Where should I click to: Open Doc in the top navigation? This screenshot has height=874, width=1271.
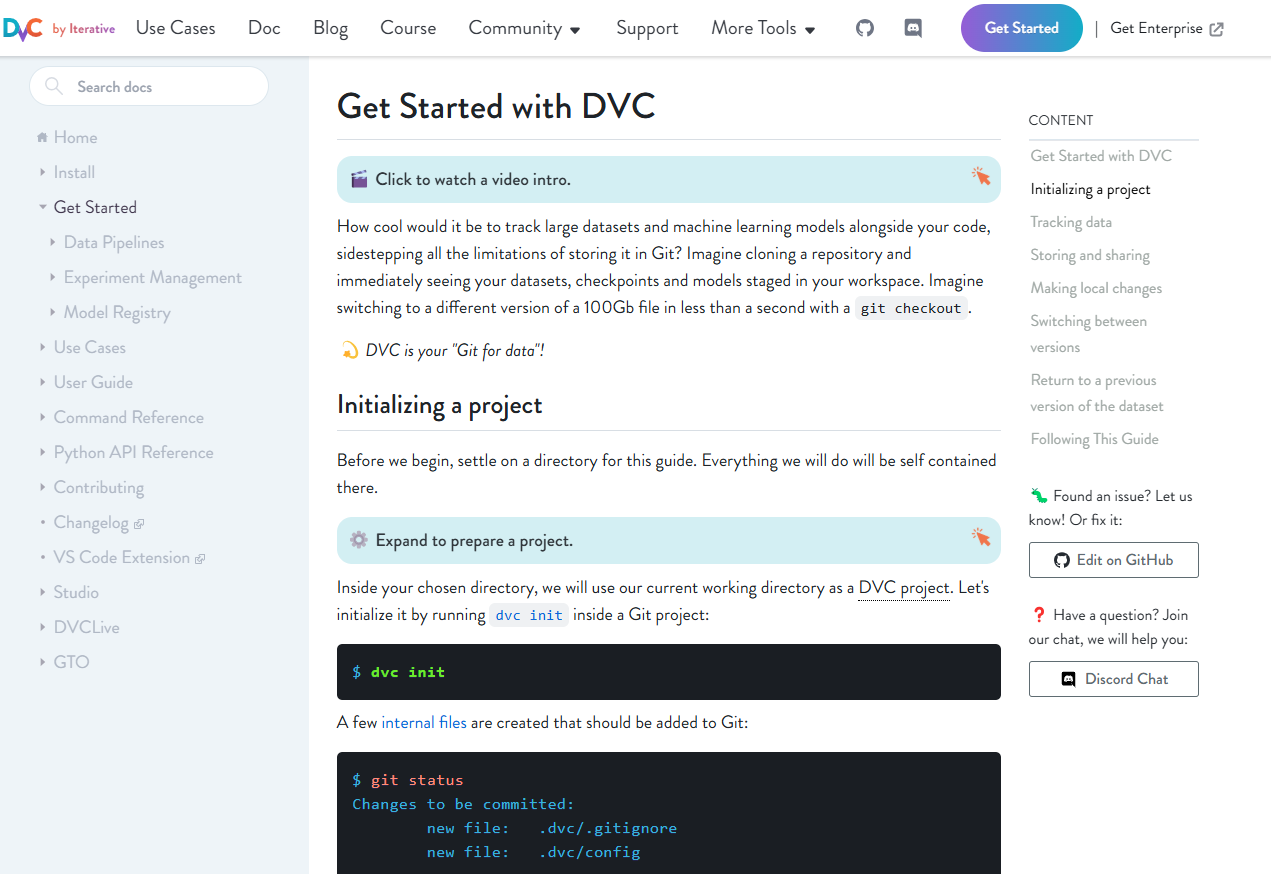[264, 28]
